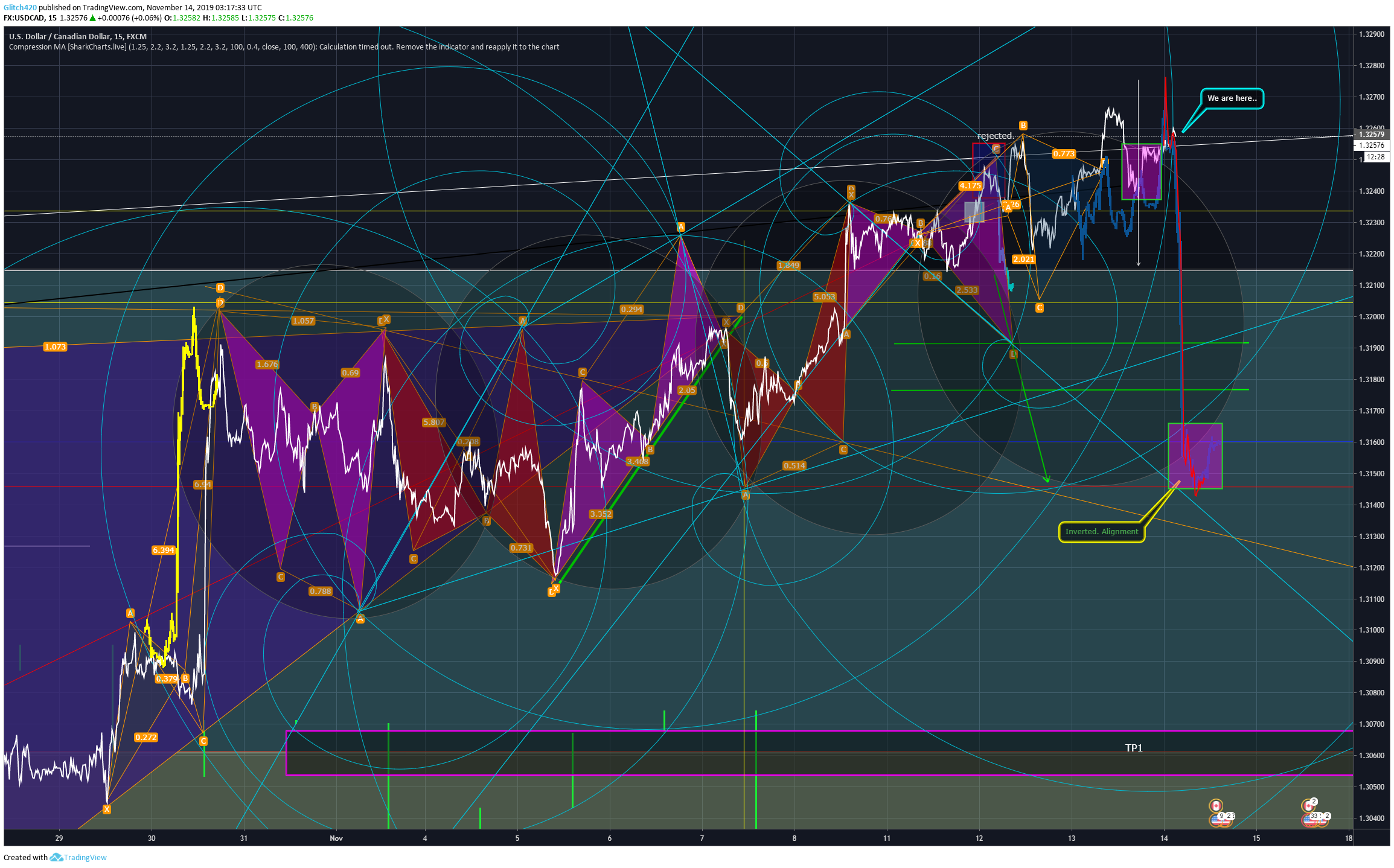Click the 11 date on time axis
Viewport: 1394px width, 868px height.
[887, 838]
